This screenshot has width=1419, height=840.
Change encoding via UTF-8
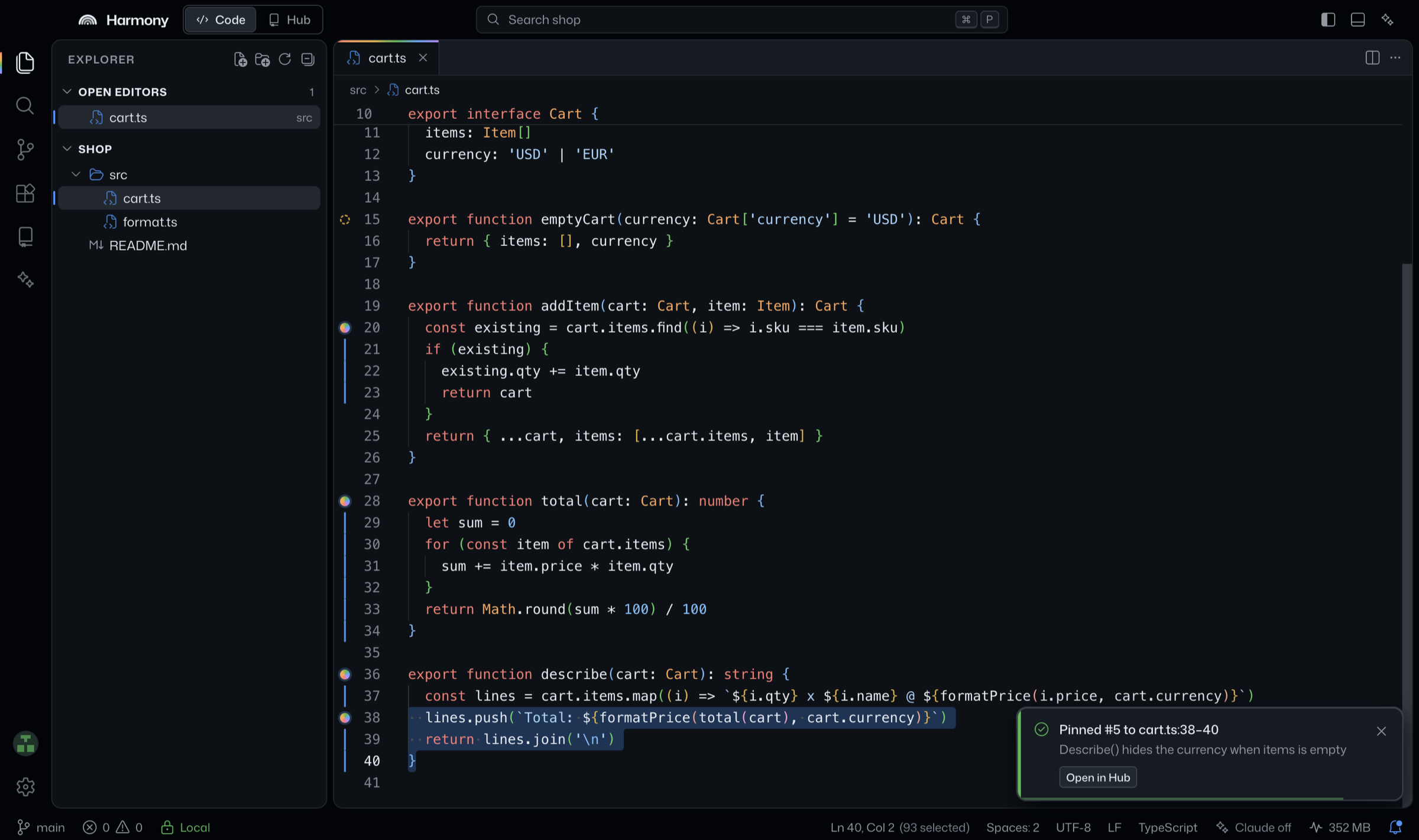coord(1073,827)
